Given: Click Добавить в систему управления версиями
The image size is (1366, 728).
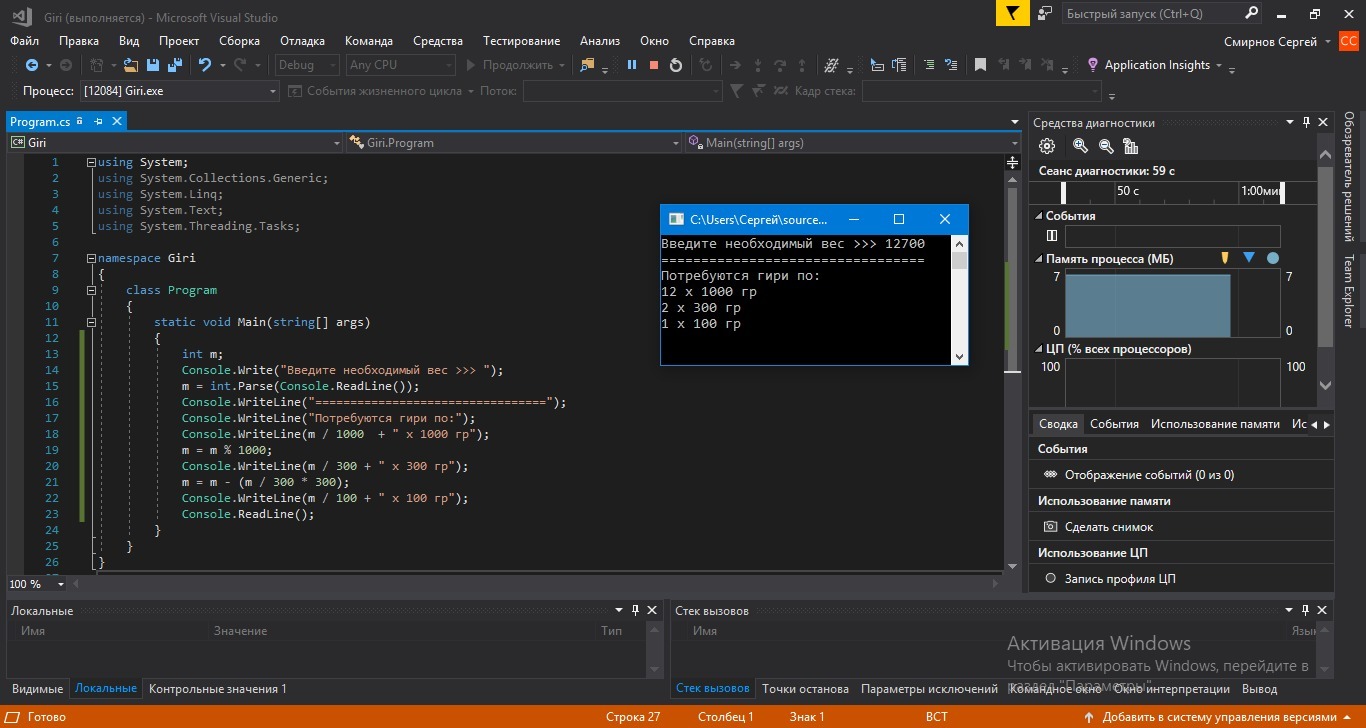Looking at the screenshot, I should [1220, 717].
